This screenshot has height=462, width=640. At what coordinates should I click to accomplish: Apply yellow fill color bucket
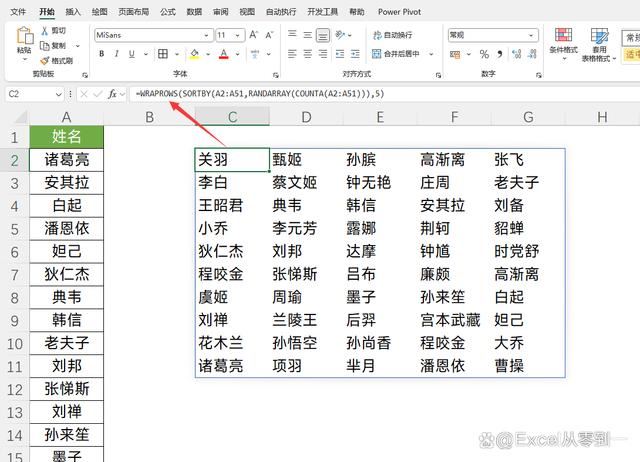195,54
